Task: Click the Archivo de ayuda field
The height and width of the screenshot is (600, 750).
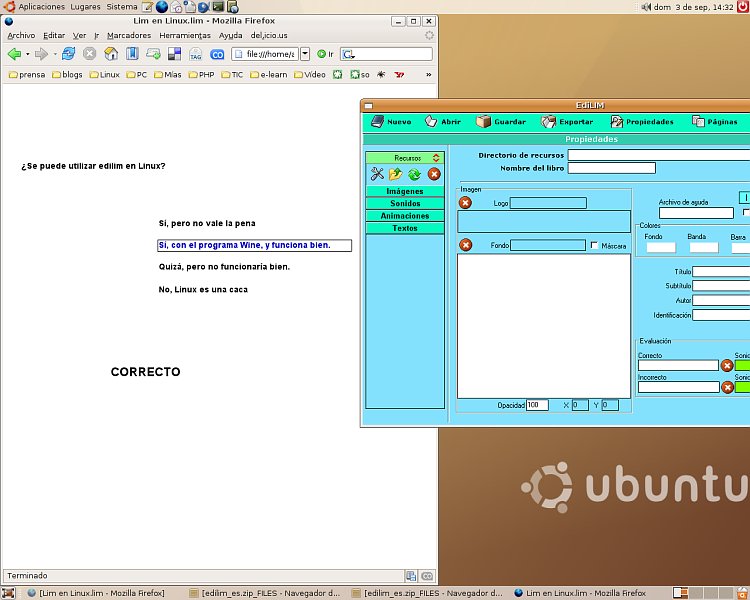Action: (x=696, y=213)
